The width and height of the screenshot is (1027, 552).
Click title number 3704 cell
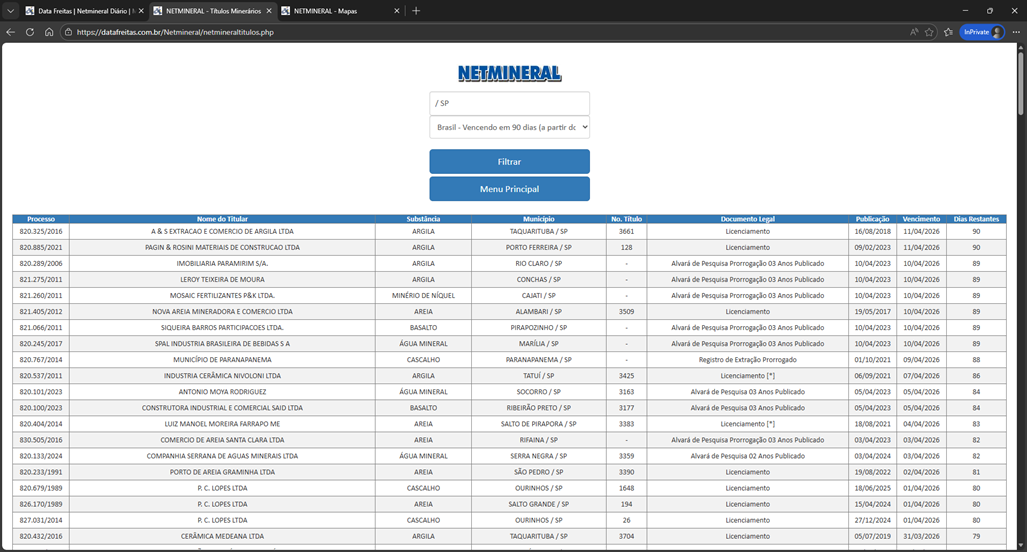(626, 536)
